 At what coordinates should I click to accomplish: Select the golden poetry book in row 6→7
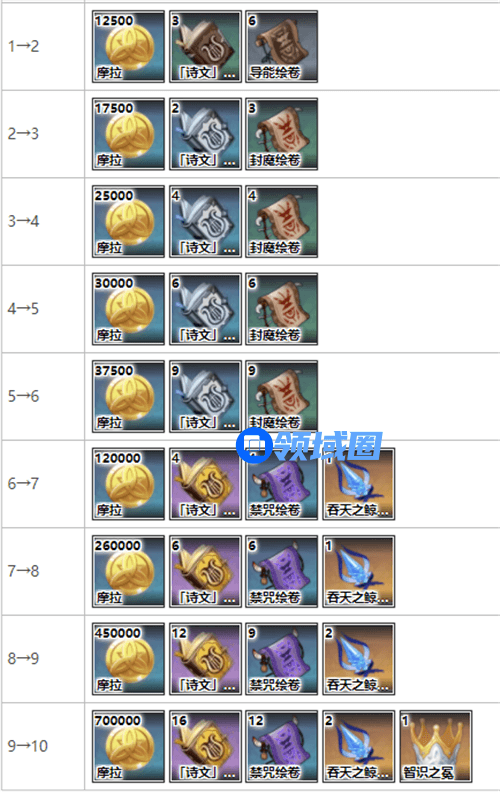point(205,483)
